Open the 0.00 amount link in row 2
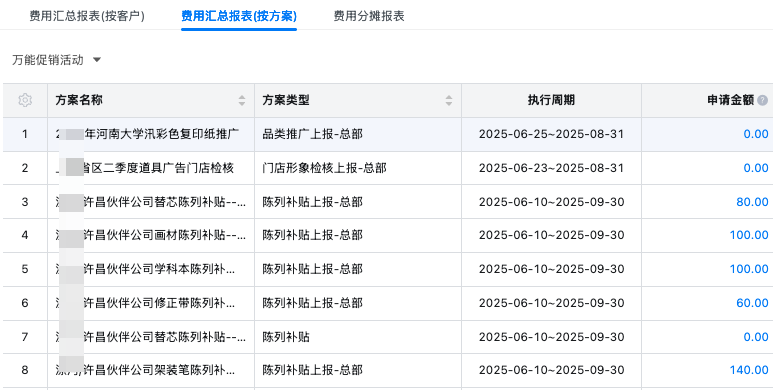 click(756, 168)
